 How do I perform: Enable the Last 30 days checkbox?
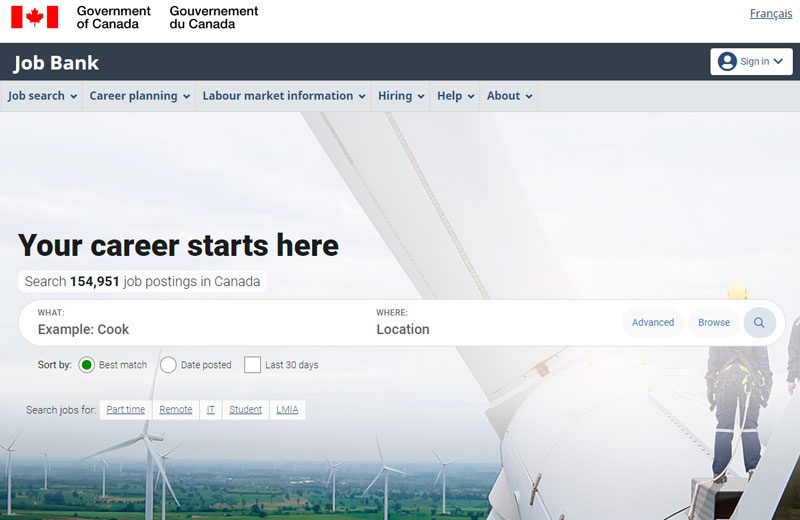pyautogui.click(x=252, y=365)
